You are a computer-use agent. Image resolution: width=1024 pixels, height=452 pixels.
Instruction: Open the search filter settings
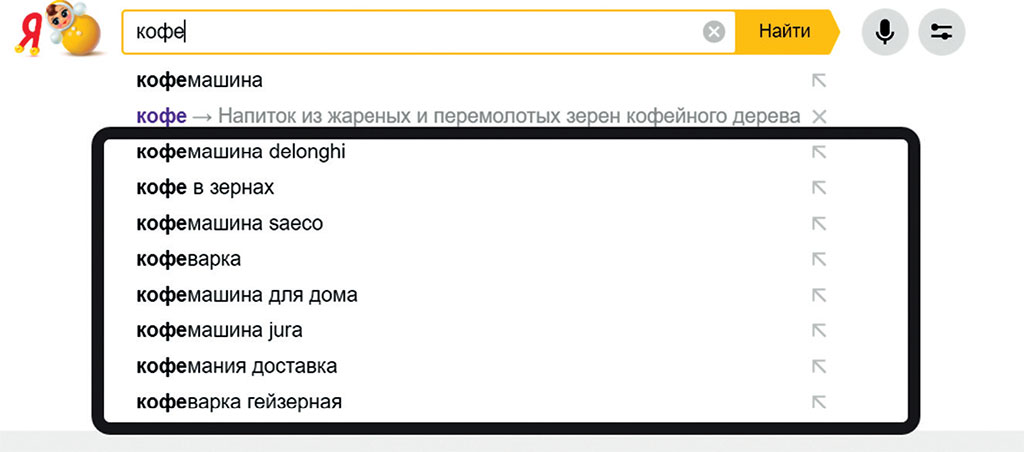click(941, 32)
